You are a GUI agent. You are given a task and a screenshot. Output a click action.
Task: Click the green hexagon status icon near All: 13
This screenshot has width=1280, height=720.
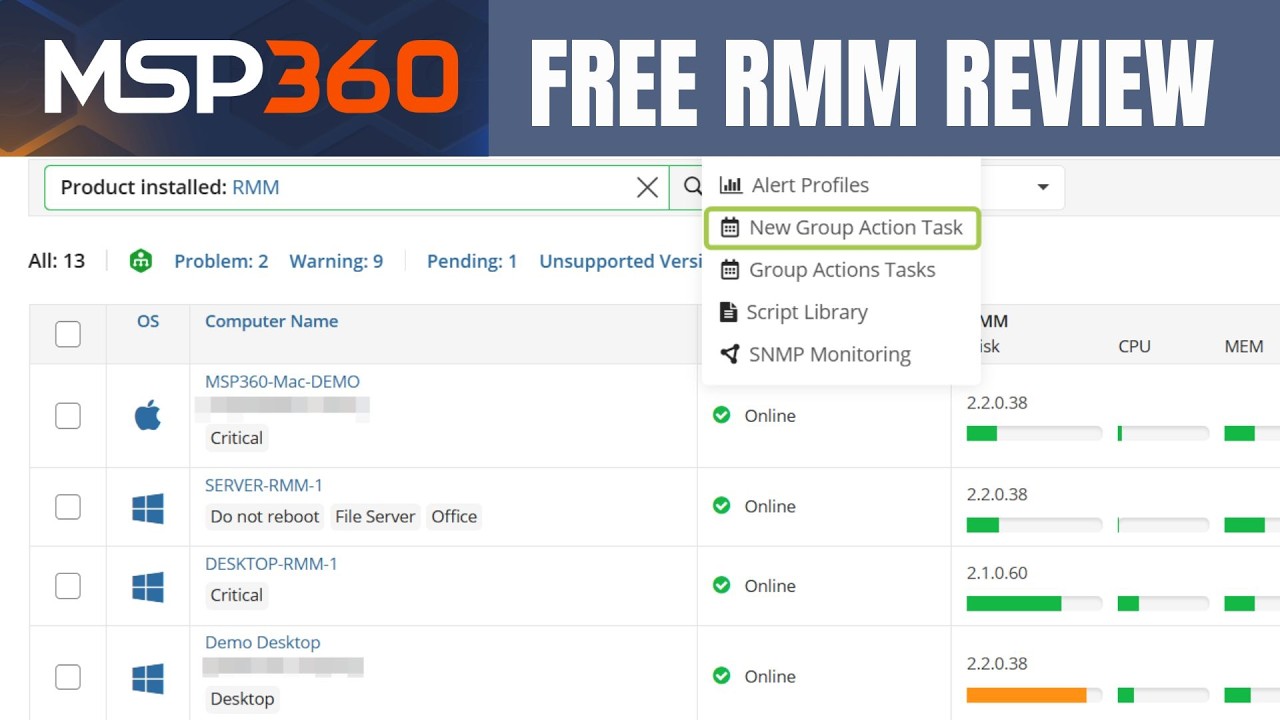click(x=141, y=261)
